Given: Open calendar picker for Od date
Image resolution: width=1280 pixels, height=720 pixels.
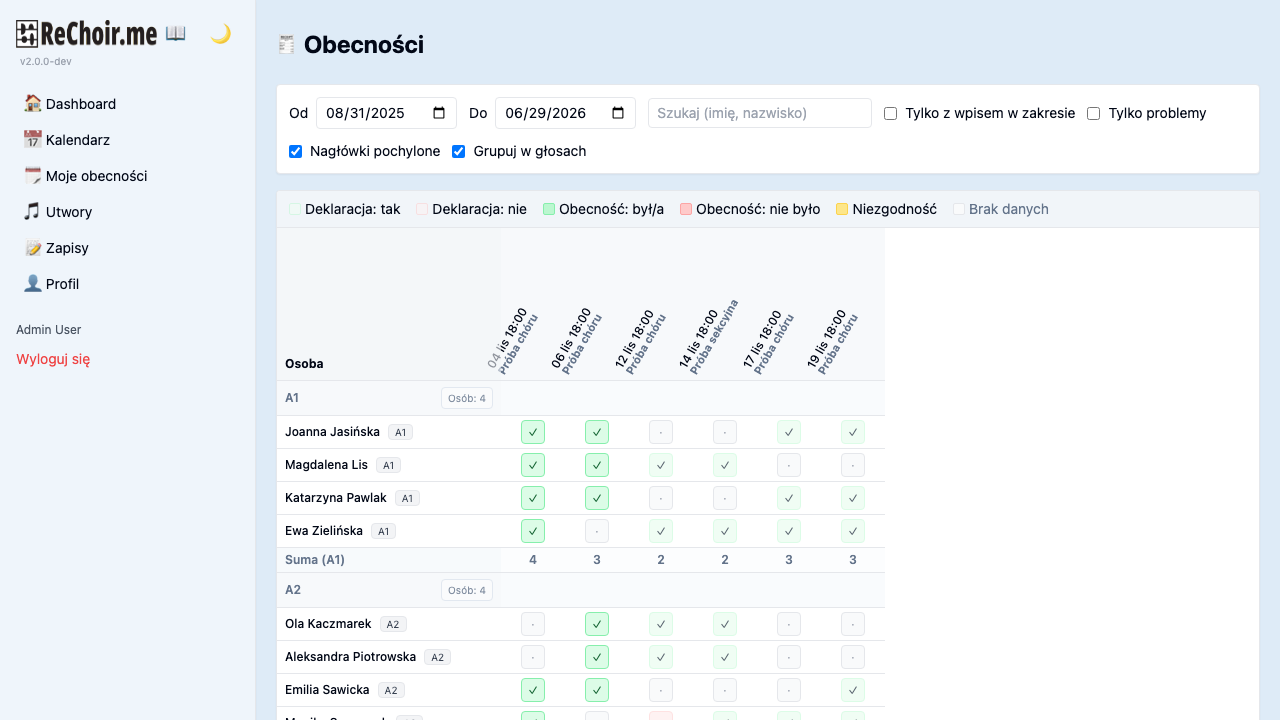Looking at the screenshot, I should (439, 113).
